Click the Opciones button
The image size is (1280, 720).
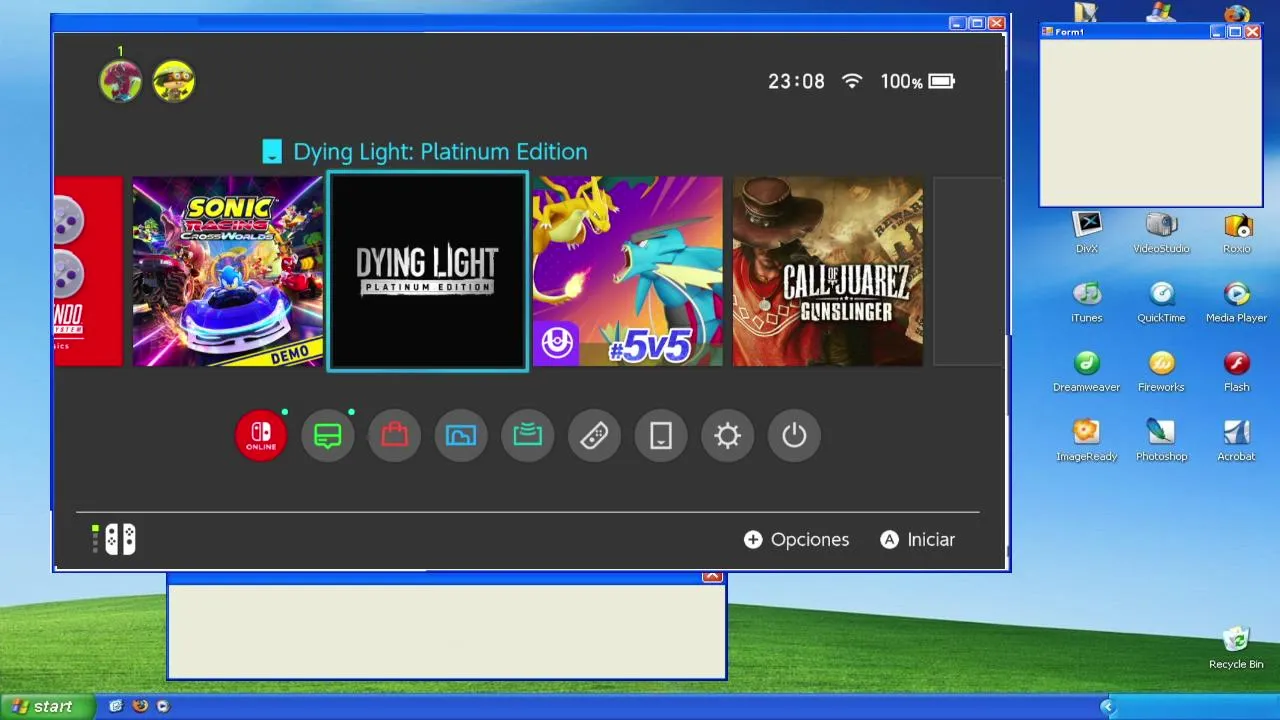796,539
